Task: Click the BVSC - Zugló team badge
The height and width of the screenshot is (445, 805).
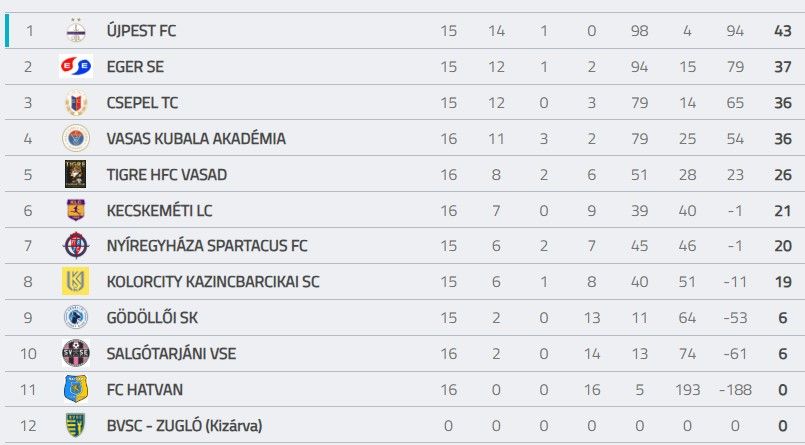Action: coord(76,425)
